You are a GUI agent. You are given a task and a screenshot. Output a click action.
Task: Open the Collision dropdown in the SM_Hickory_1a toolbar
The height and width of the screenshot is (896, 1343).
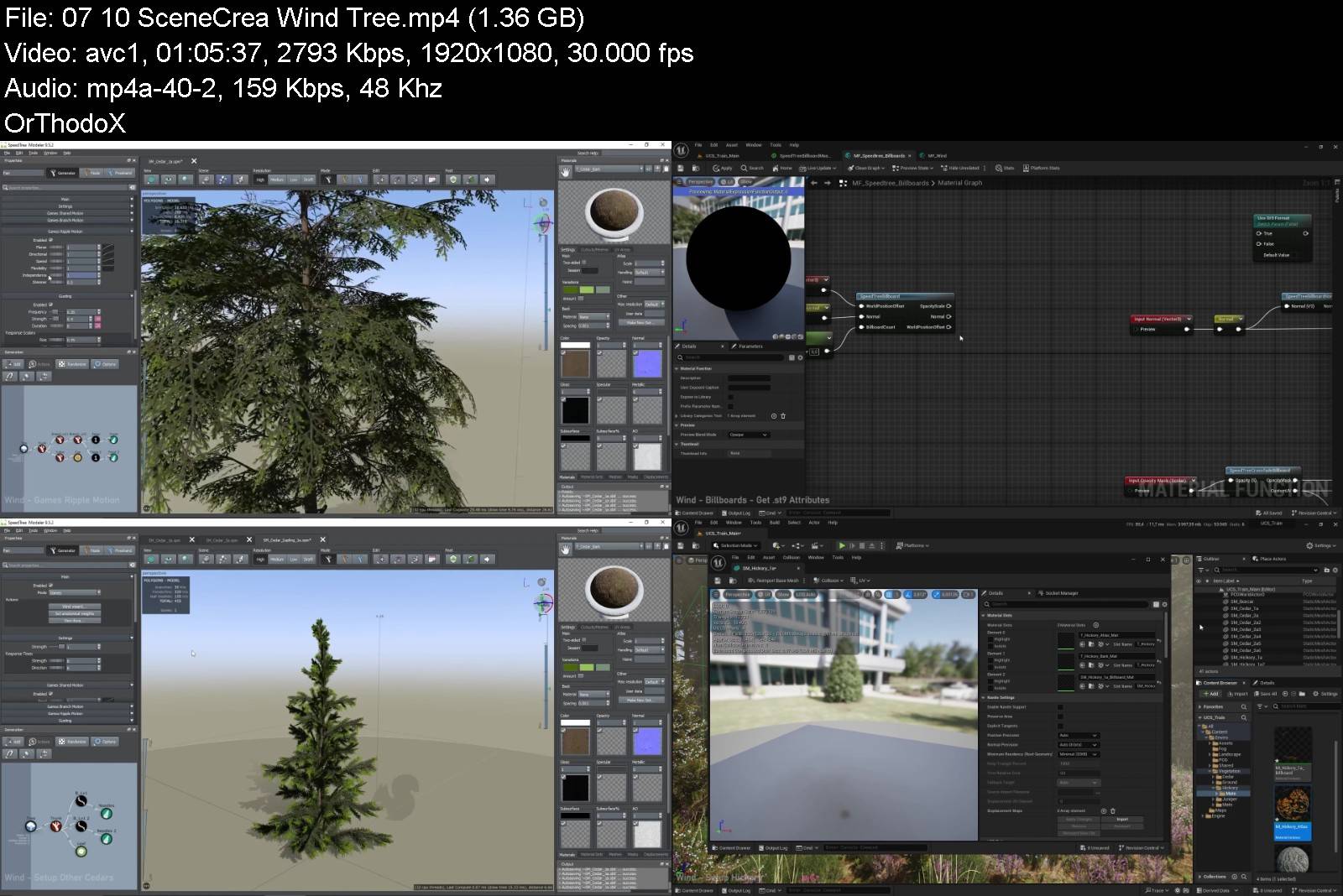(829, 580)
